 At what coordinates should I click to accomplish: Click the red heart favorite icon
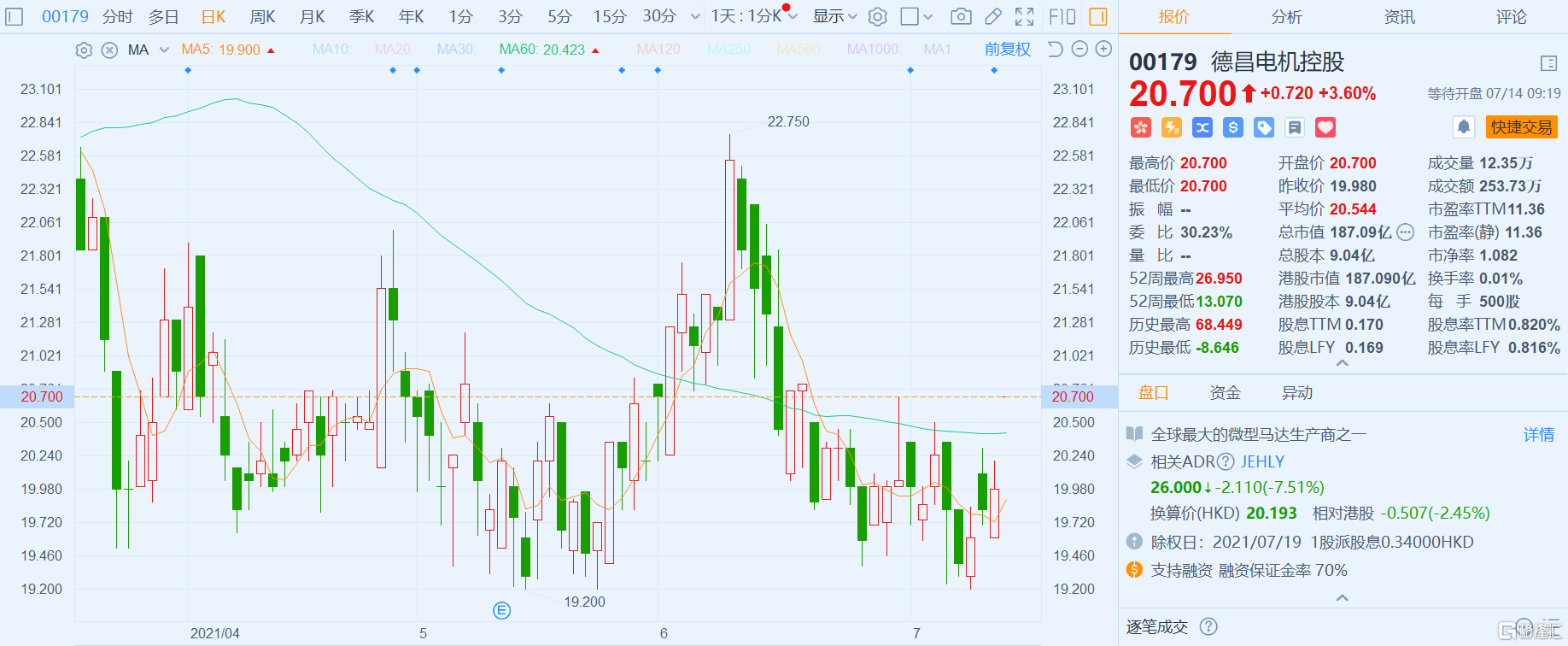coord(1325,127)
